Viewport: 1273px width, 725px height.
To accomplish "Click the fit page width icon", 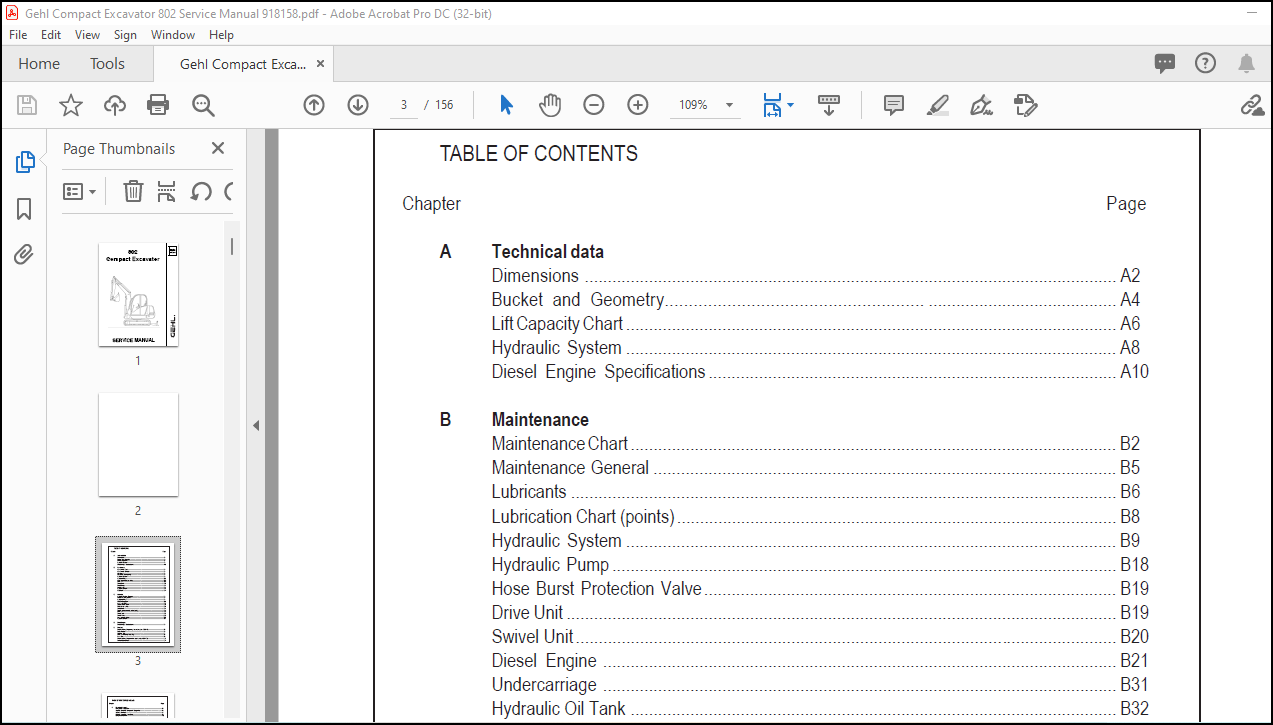I will (x=772, y=105).
